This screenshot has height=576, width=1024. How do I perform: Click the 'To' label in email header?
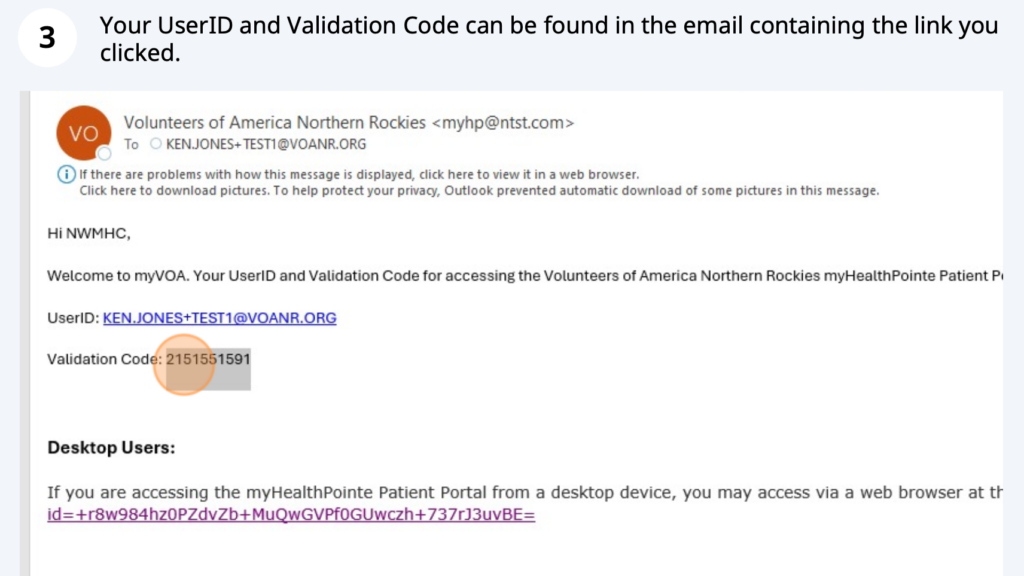(x=131, y=144)
